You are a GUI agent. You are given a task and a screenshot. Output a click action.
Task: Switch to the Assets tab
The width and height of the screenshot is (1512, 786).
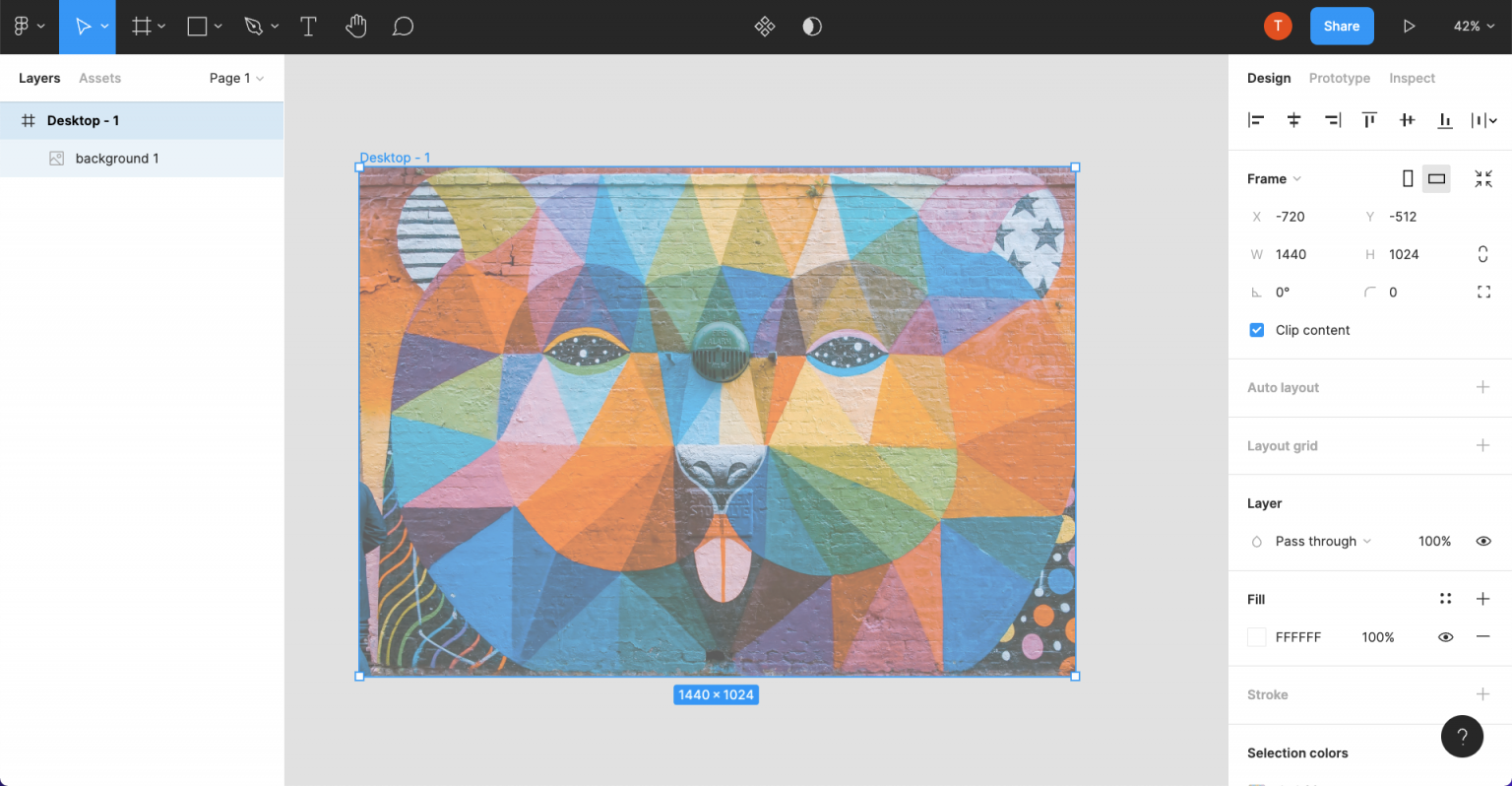point(99,78)
